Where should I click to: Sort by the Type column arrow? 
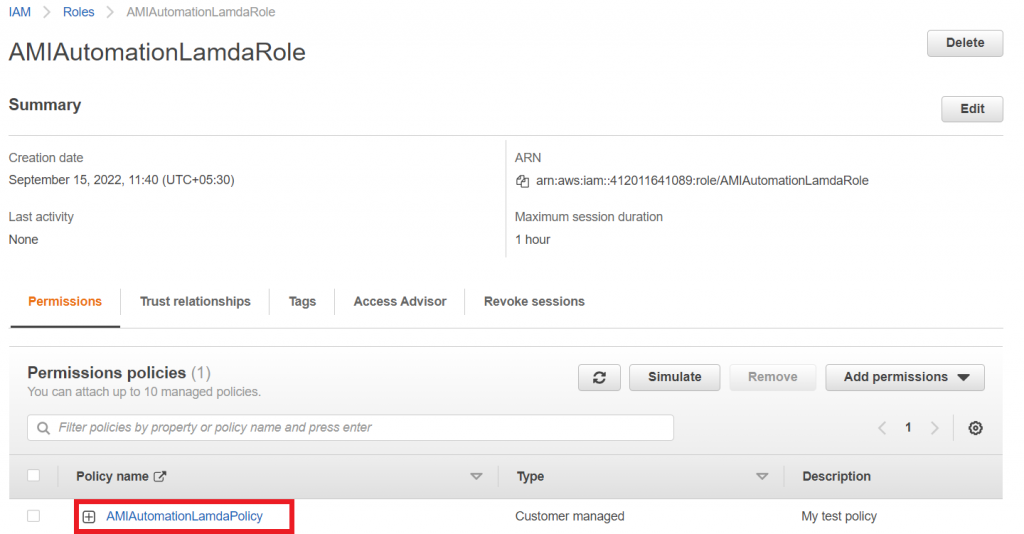(x=762, y=477)
